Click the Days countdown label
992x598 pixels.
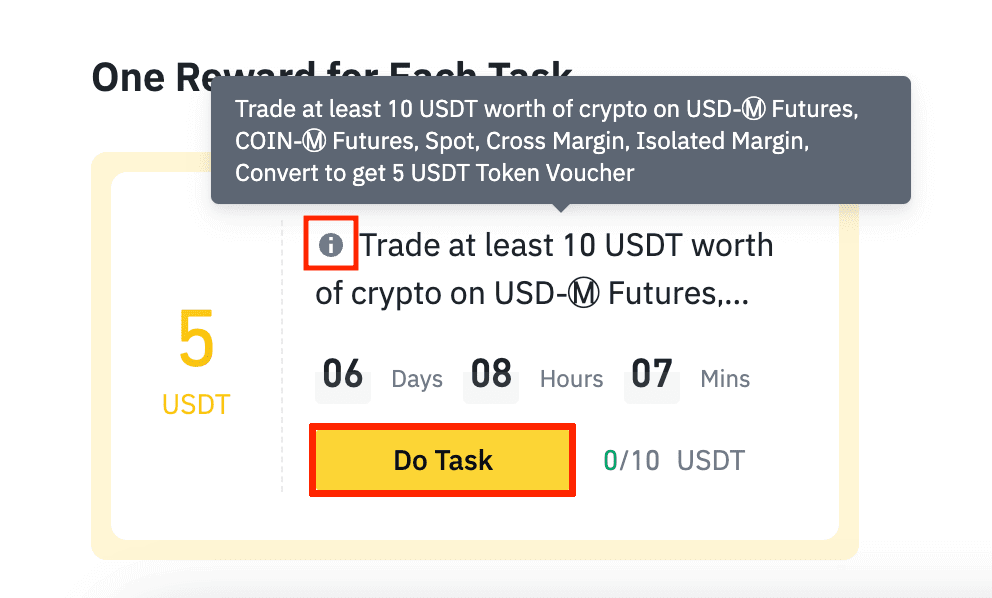(417, 379)
